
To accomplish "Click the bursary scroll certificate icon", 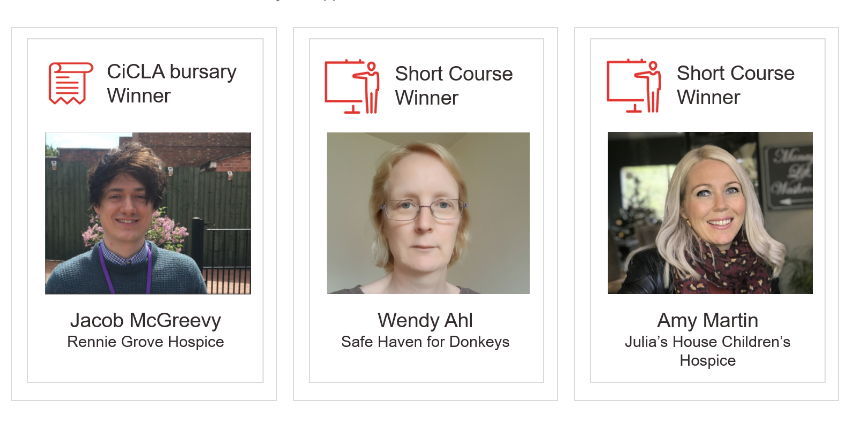I will click(70, 83).
